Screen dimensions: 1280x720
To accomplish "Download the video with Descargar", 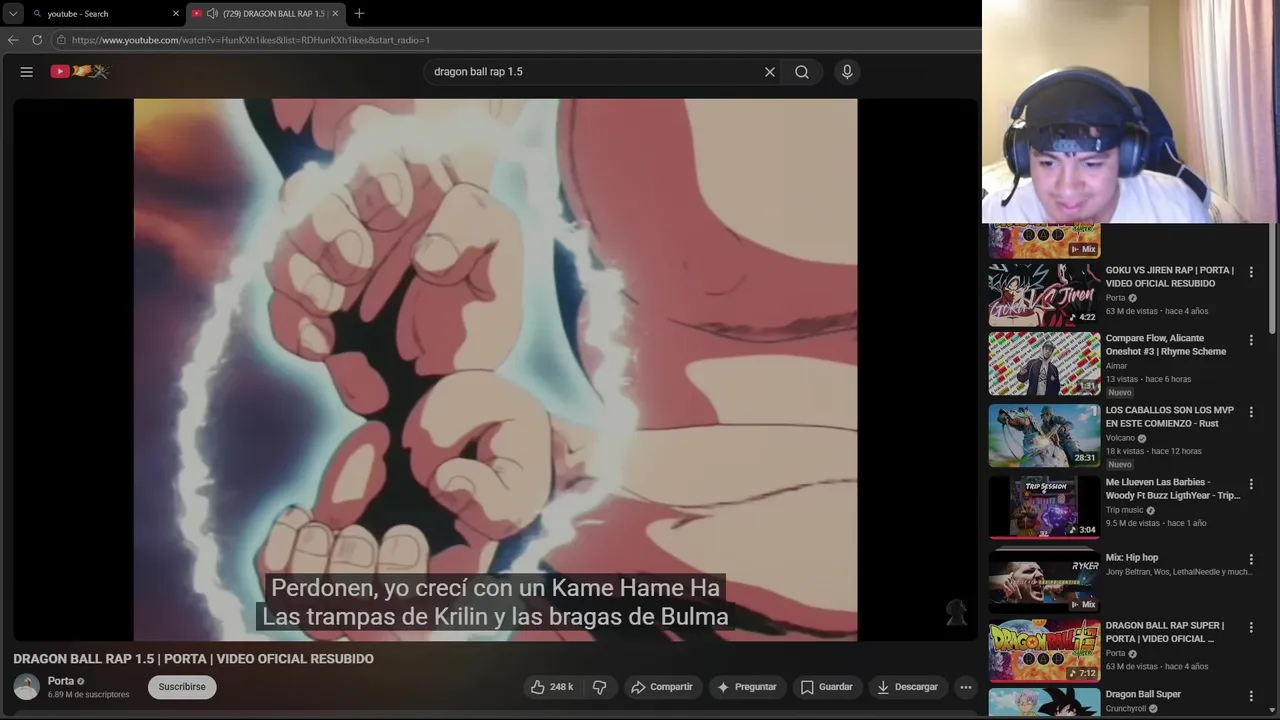I will (908, 687).
